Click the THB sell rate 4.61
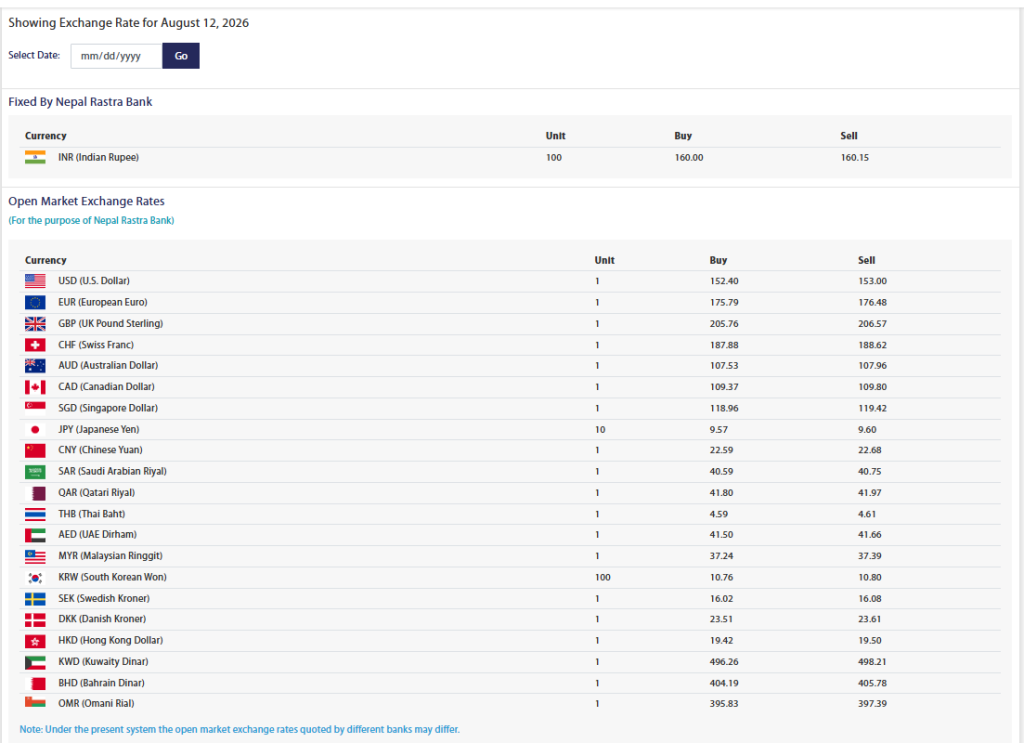 tap(867, 514)
